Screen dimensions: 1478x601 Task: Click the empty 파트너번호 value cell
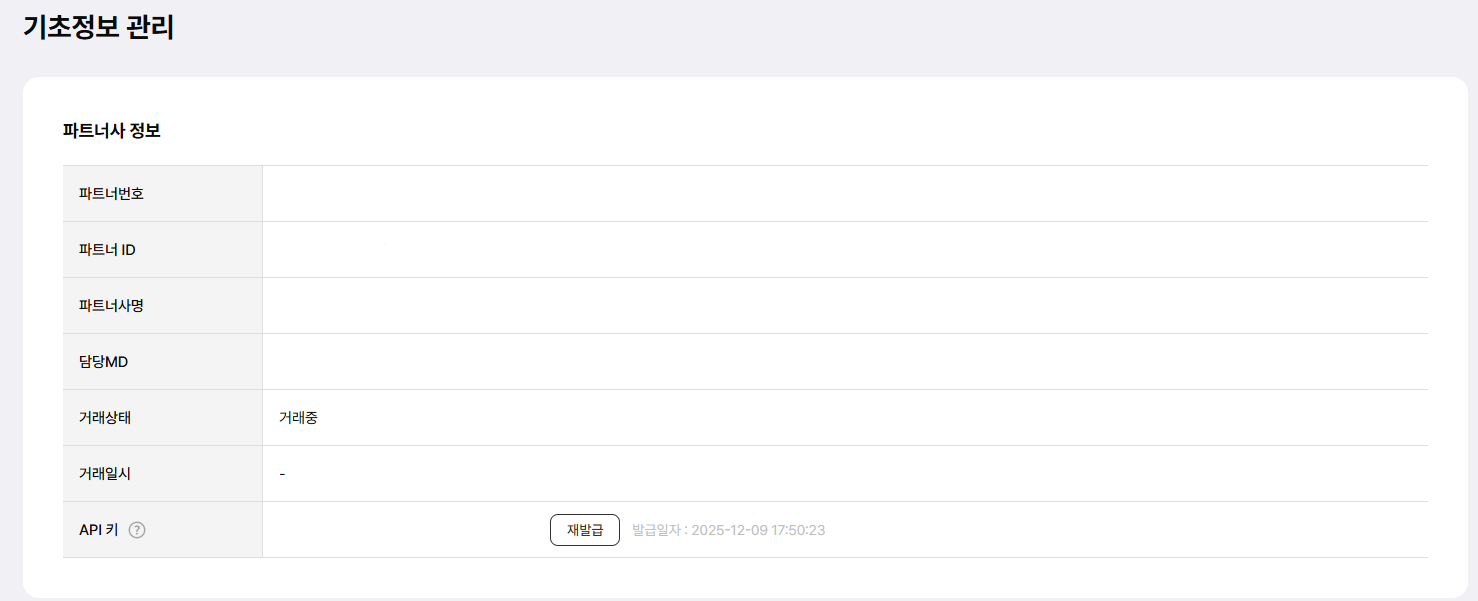[x=844, y=194]
